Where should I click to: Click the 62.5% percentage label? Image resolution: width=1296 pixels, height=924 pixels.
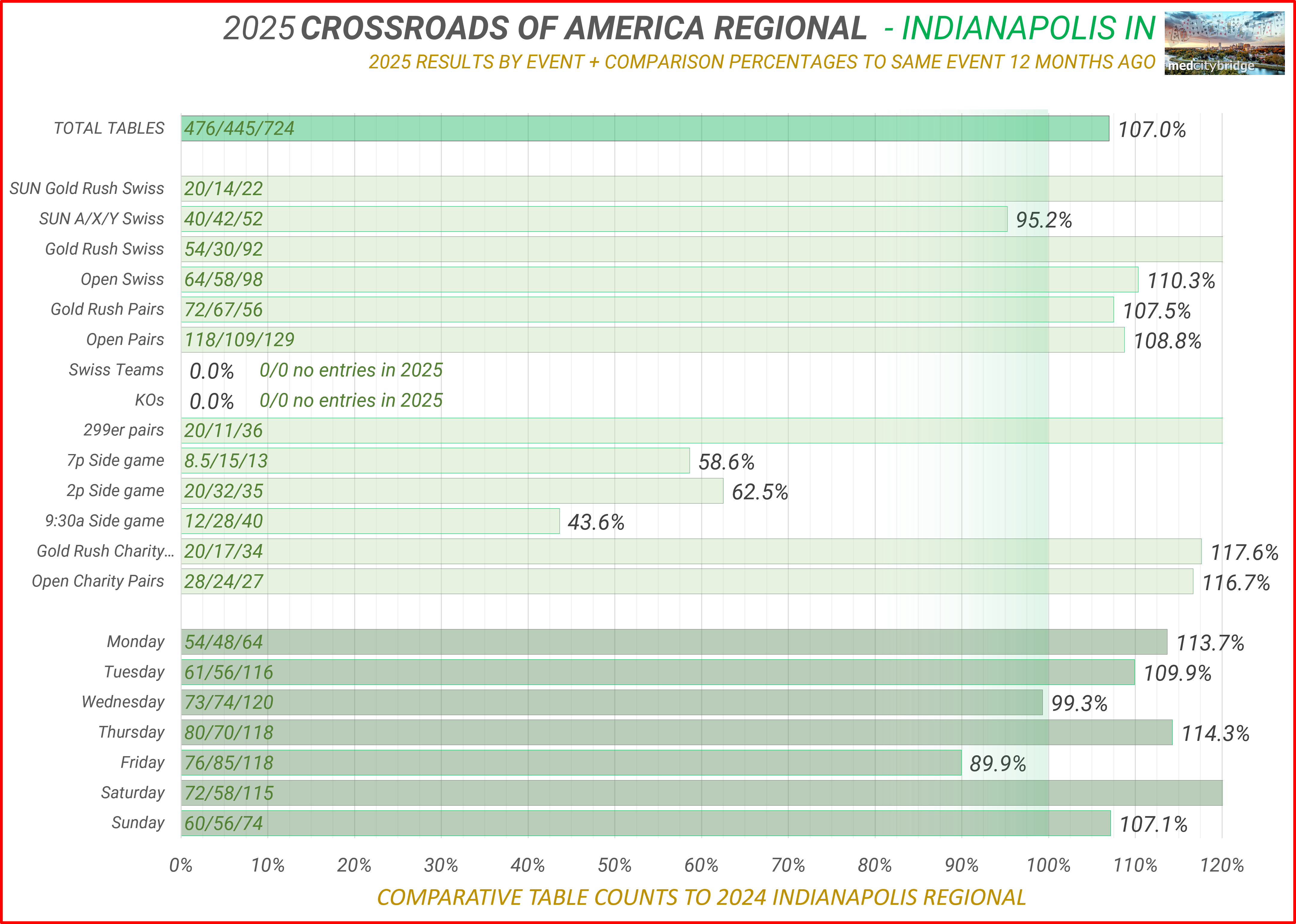click(x=760, y=492)
